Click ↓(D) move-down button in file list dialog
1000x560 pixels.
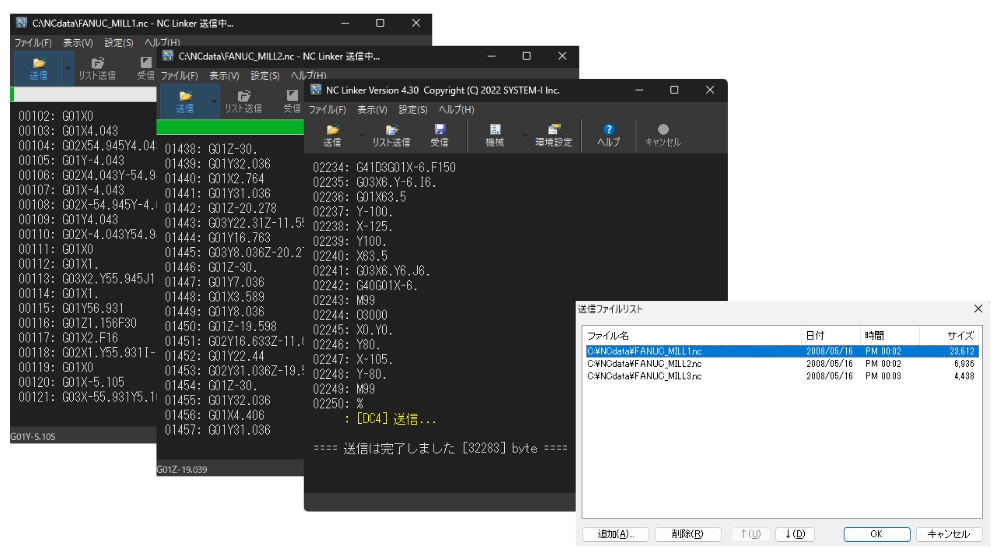click(795, 534)
